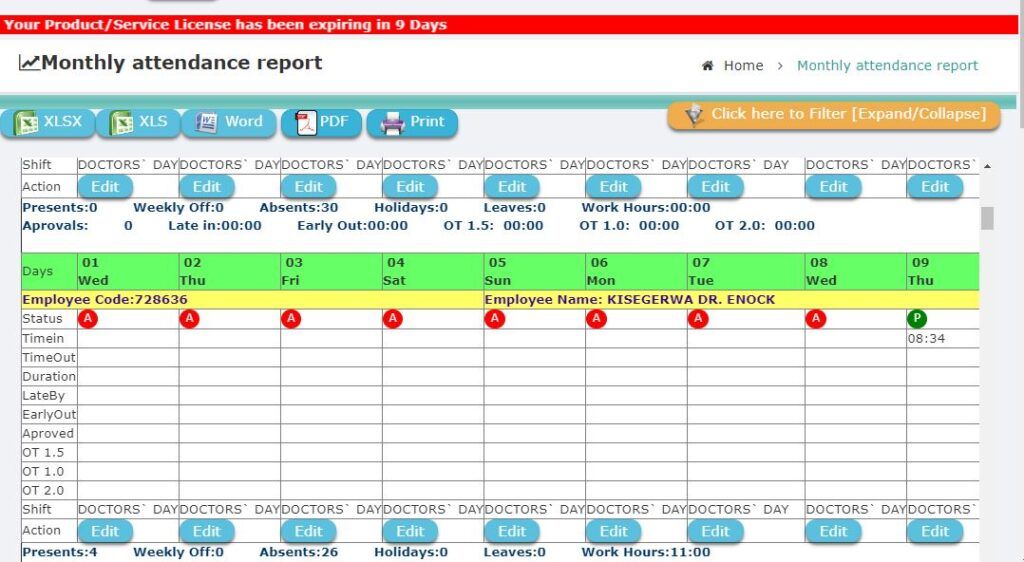Click top Edit button in first column

point(105,187)
